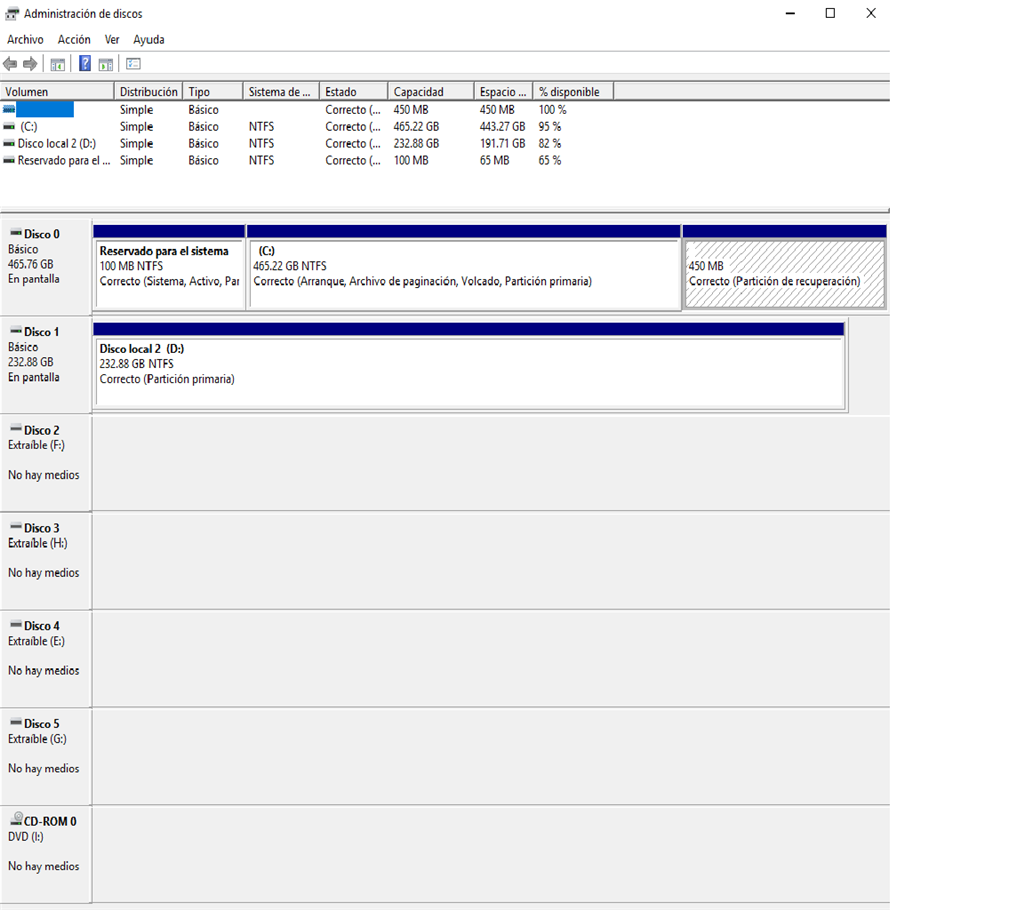Click the disk icon next to Disco 1
Viewport: 1024px width, 910px height.
(16, 331)
